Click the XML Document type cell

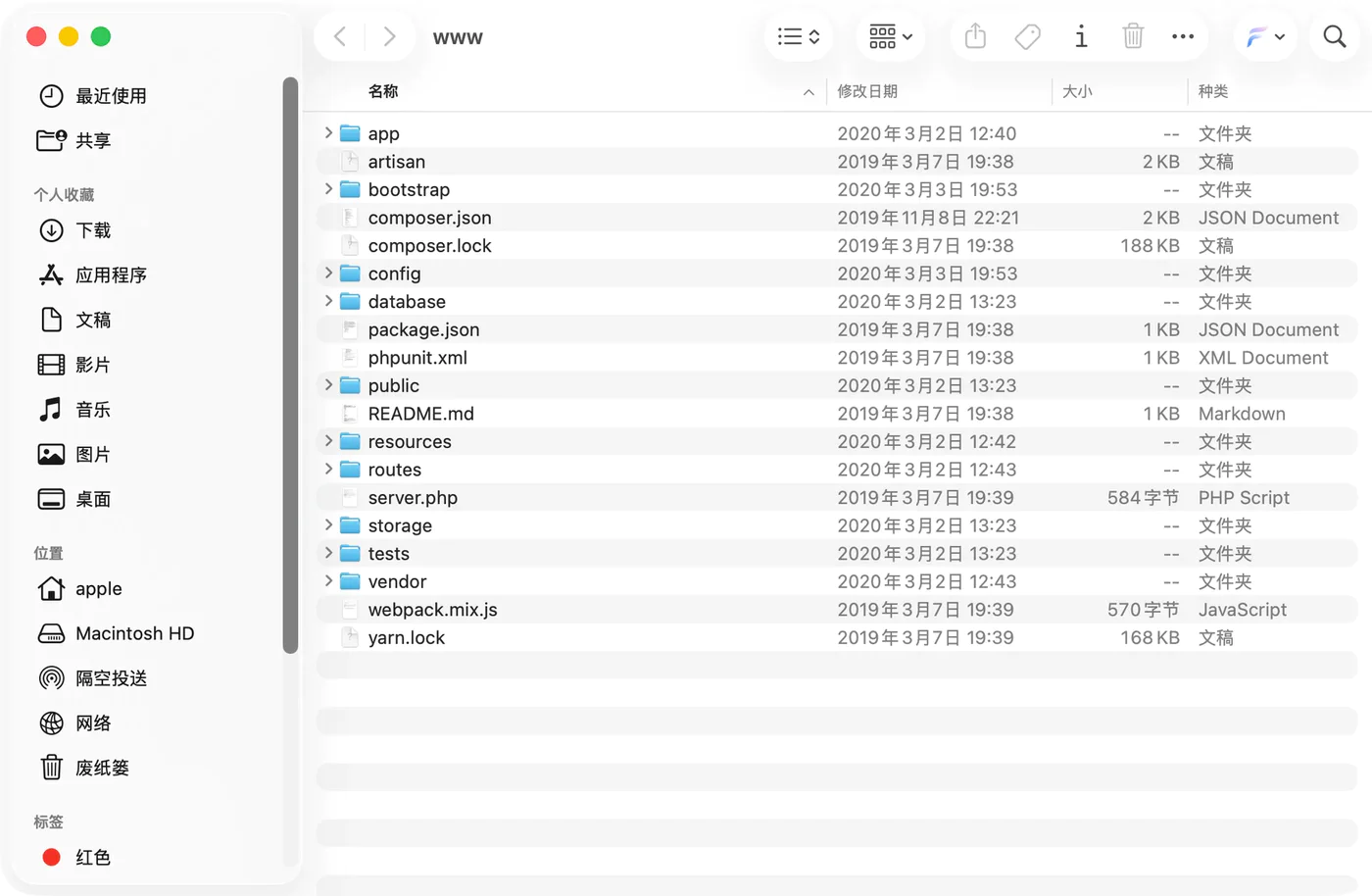click(1263, 358)
